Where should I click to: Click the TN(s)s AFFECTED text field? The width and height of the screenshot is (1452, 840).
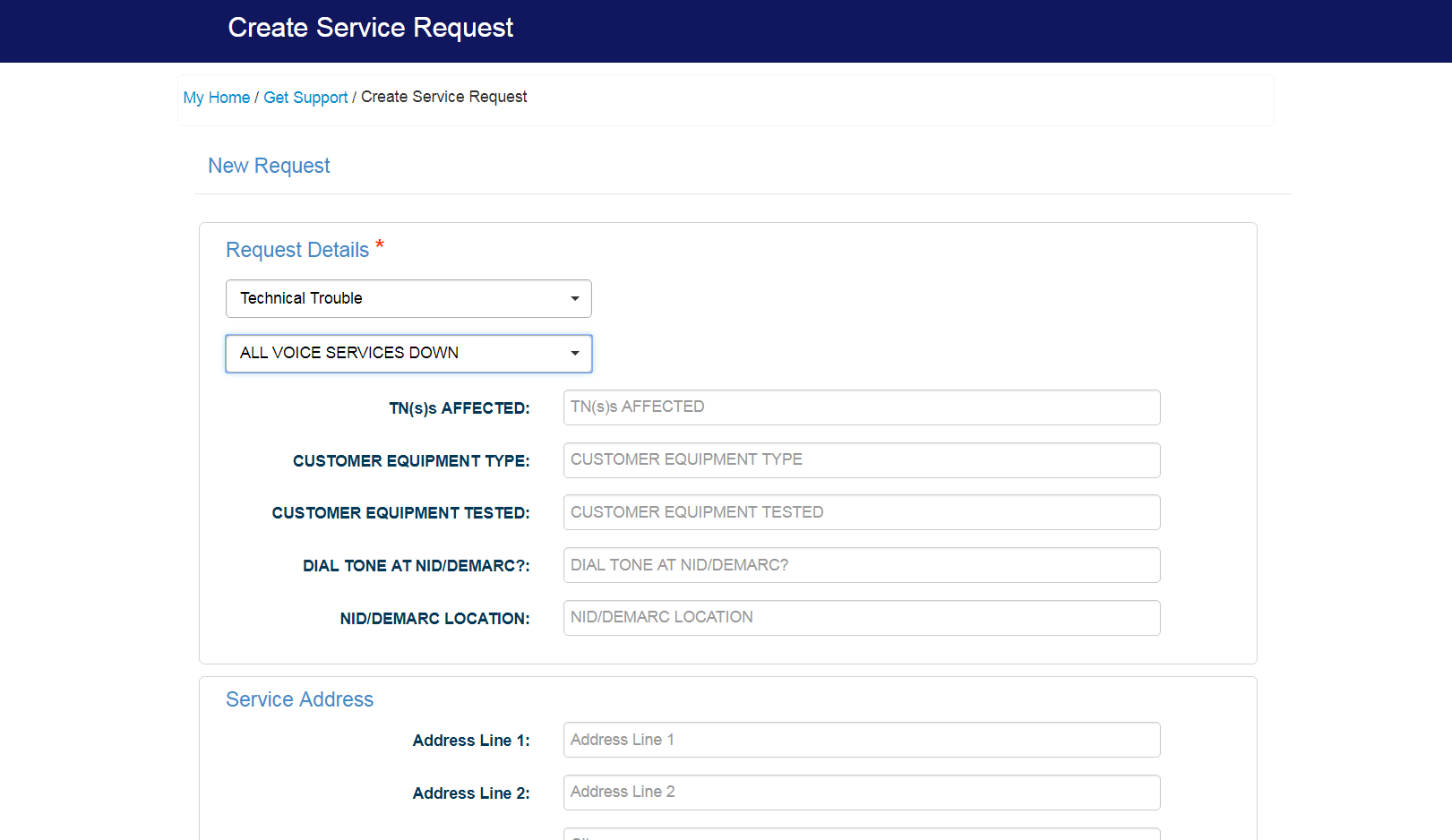pos(861,407)
